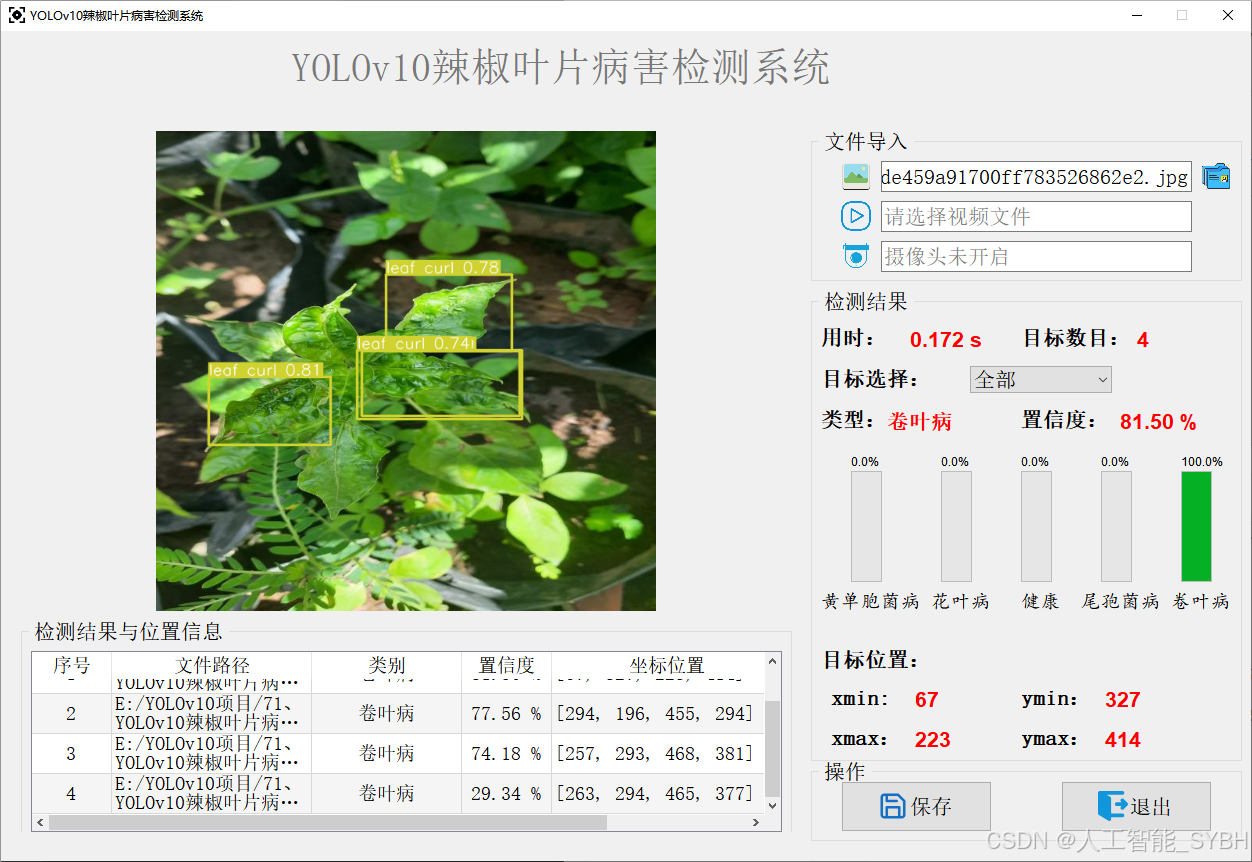This screenshot has height=862, width=1252.
Task: Click the 0.172 s elapsed time value
Action: [x=945, y=340]
